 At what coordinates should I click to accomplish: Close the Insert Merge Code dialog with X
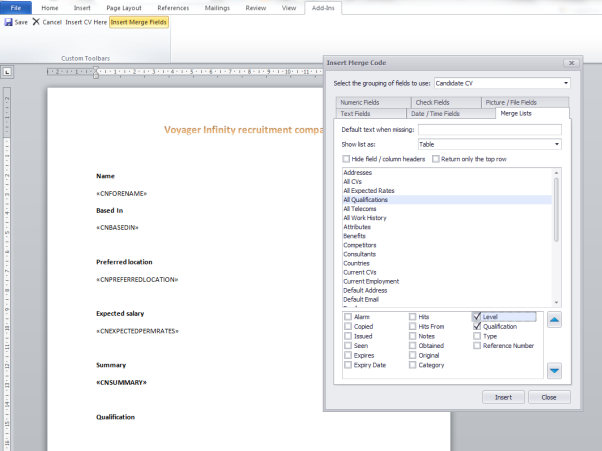[x=570, y=62]
